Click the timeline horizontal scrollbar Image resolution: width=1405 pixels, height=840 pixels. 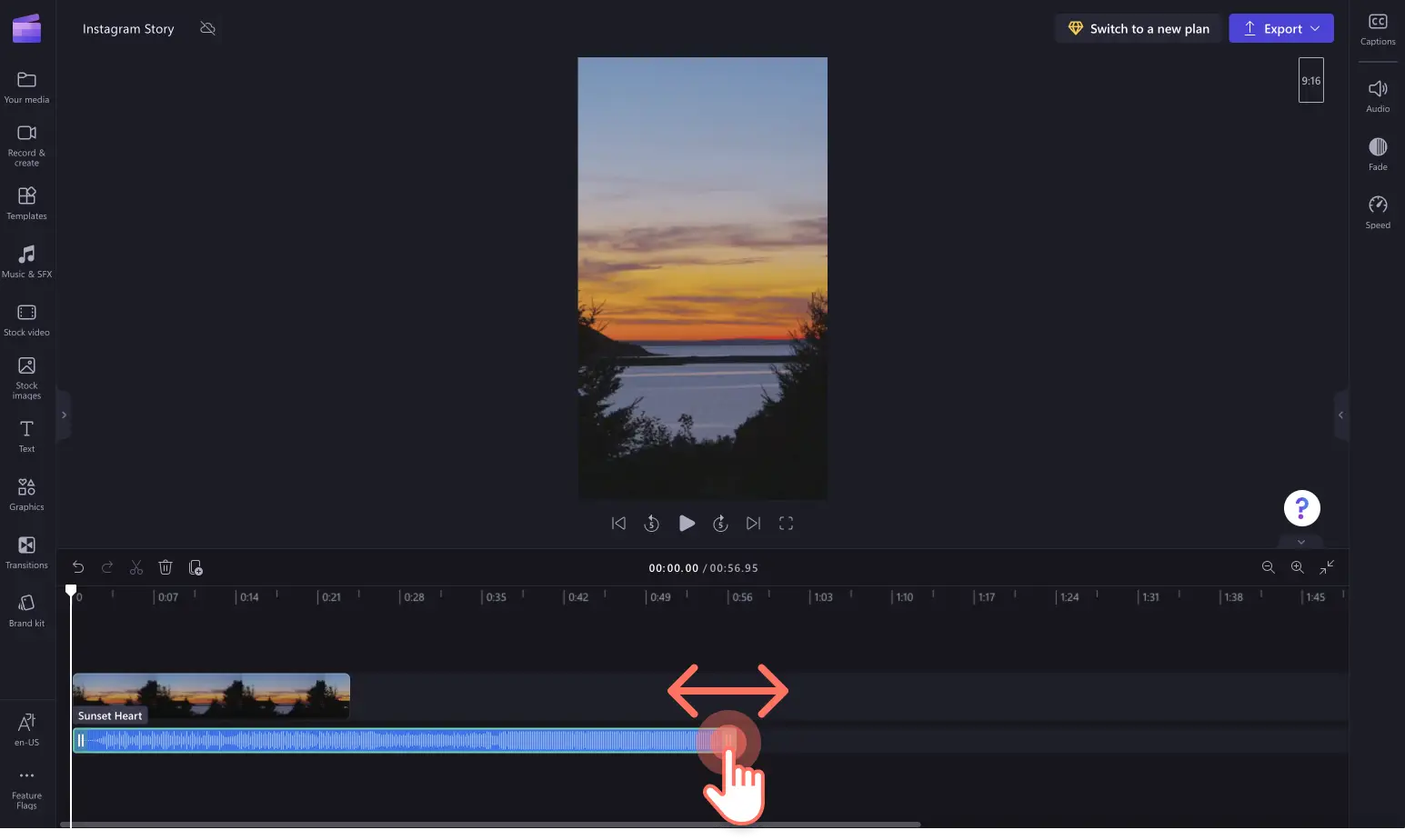tap(490, 825)
